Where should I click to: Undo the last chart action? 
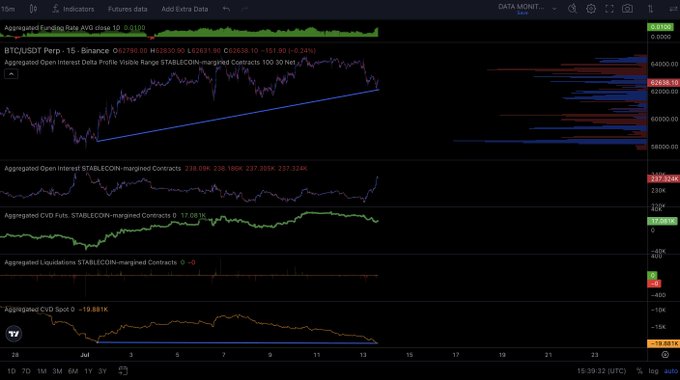click(226, 9)
